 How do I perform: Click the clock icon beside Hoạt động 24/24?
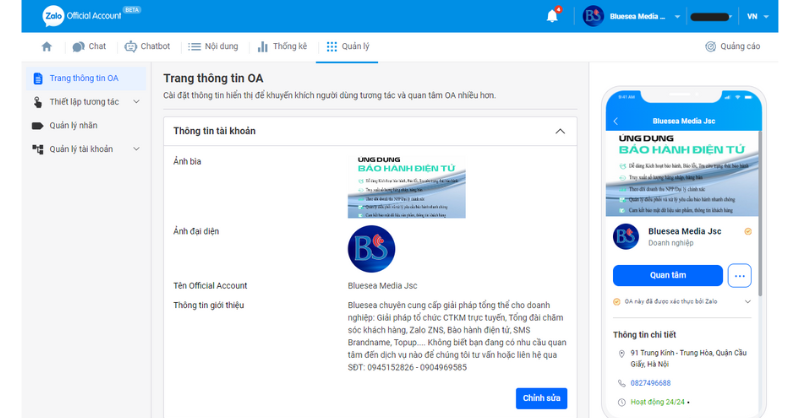621,402
